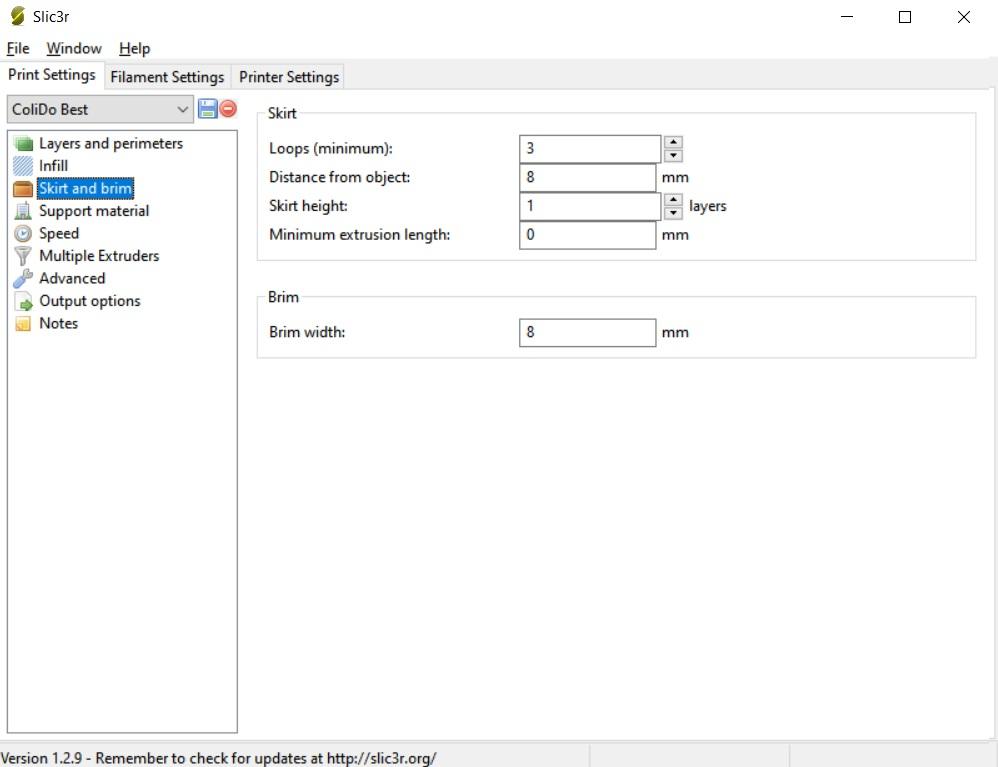
Task: Click the Speed clock icon
Action: coord(23,233)
